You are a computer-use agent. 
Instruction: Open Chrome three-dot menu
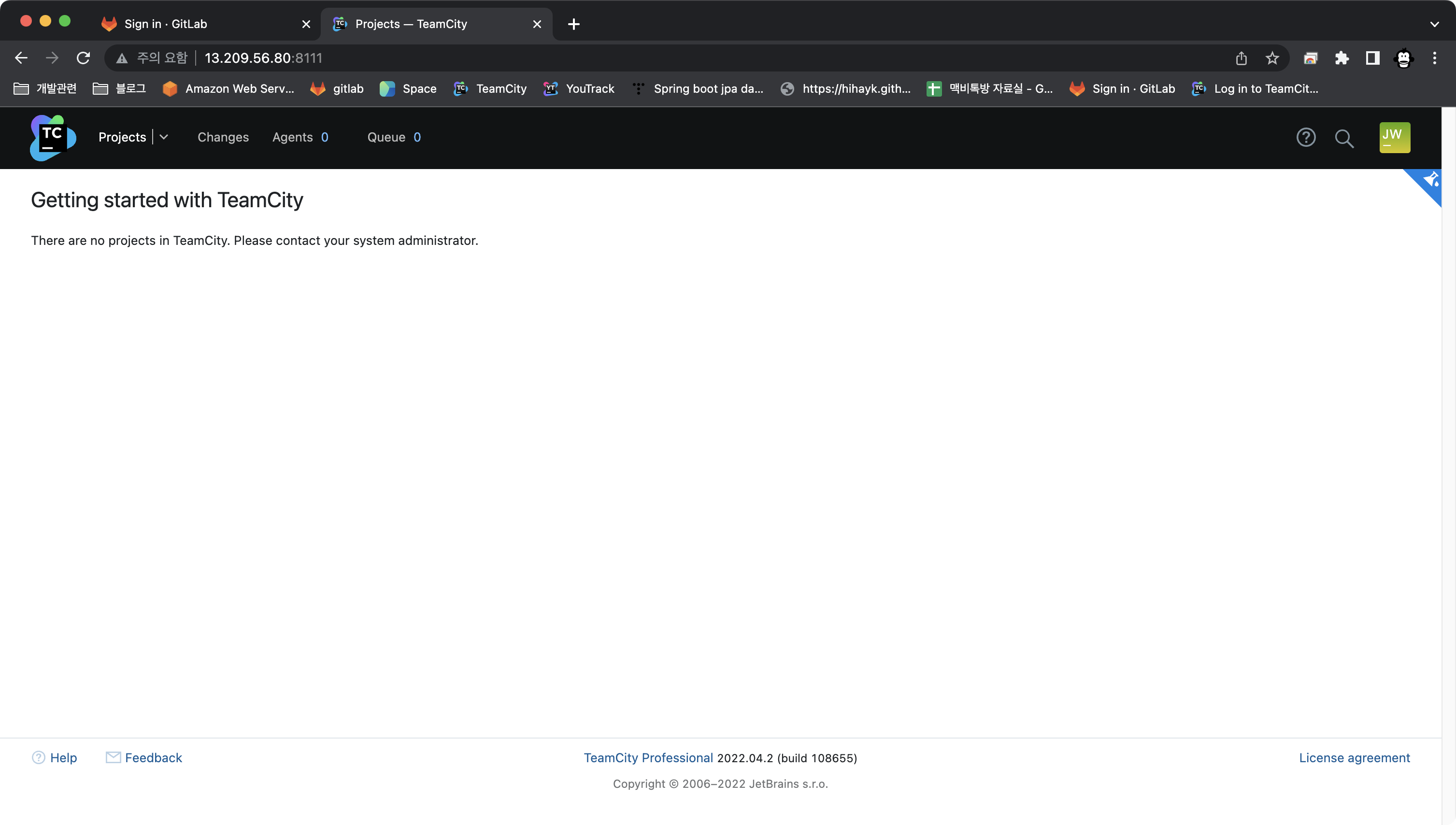coord(1434,58)
